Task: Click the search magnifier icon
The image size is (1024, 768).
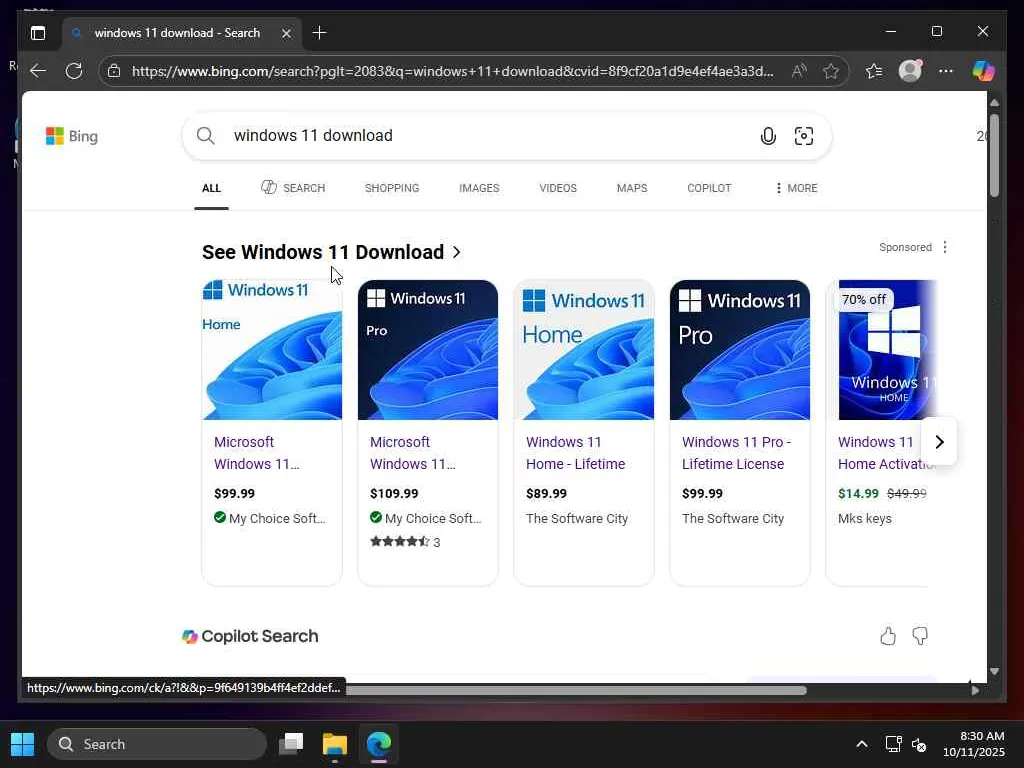Action: point(206,136)
